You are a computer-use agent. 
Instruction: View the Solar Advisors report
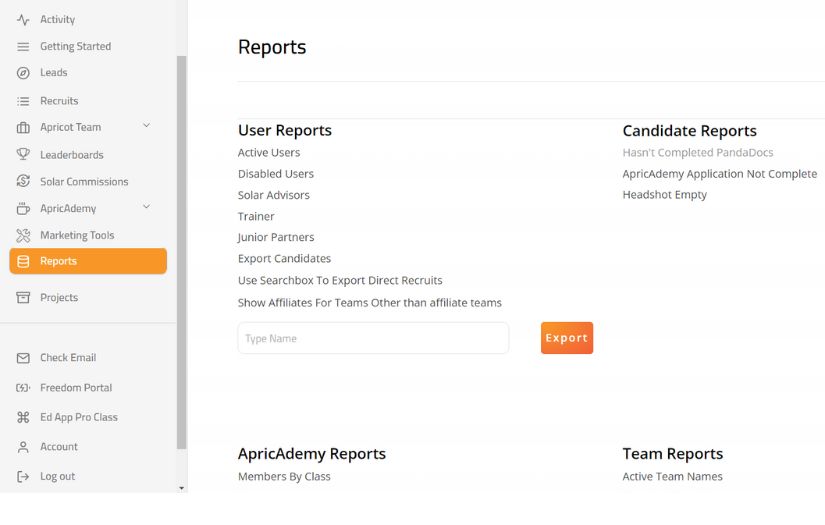(274, 195)
